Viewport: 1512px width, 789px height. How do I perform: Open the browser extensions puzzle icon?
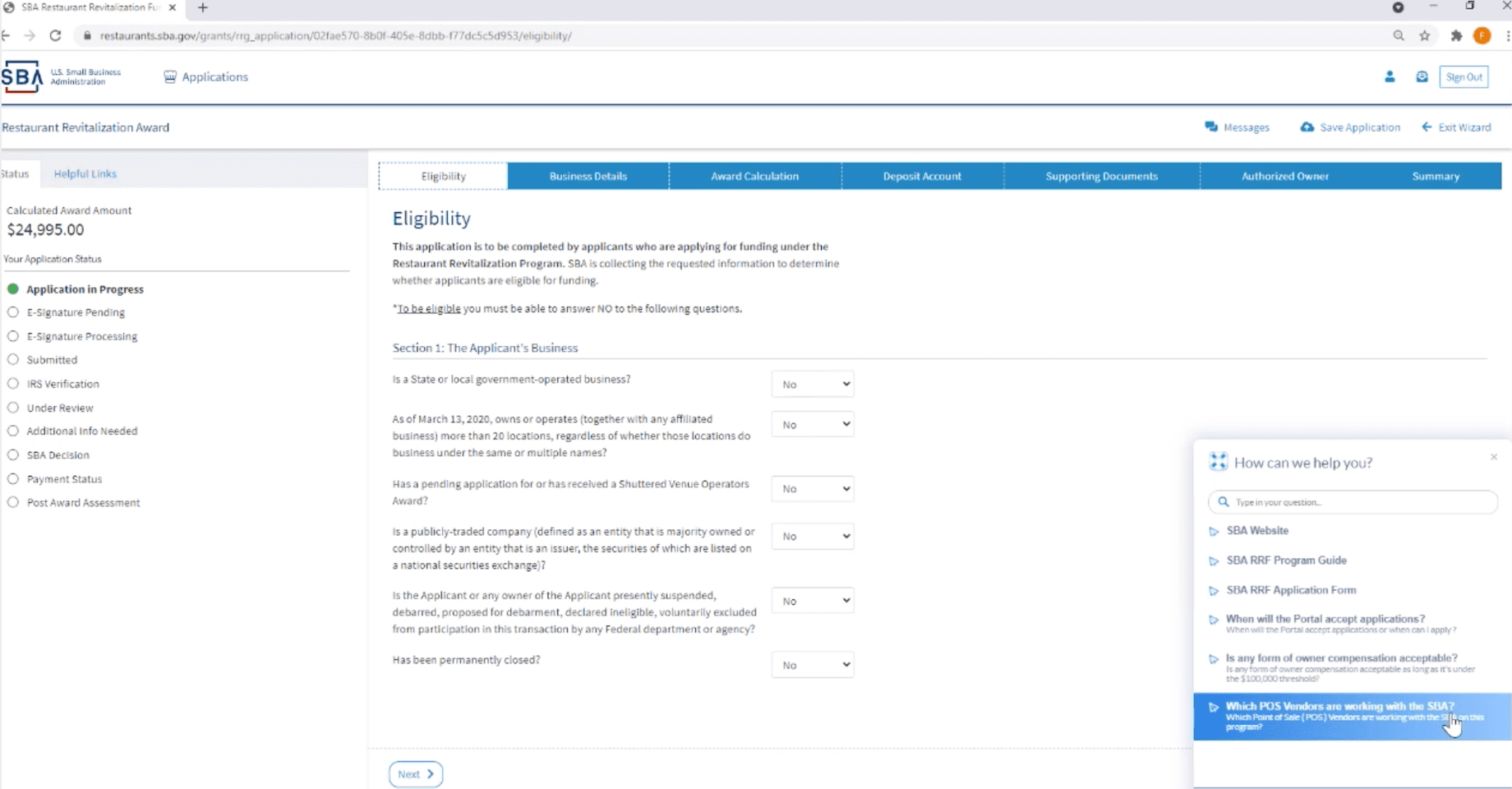[x=1456, y=35]
